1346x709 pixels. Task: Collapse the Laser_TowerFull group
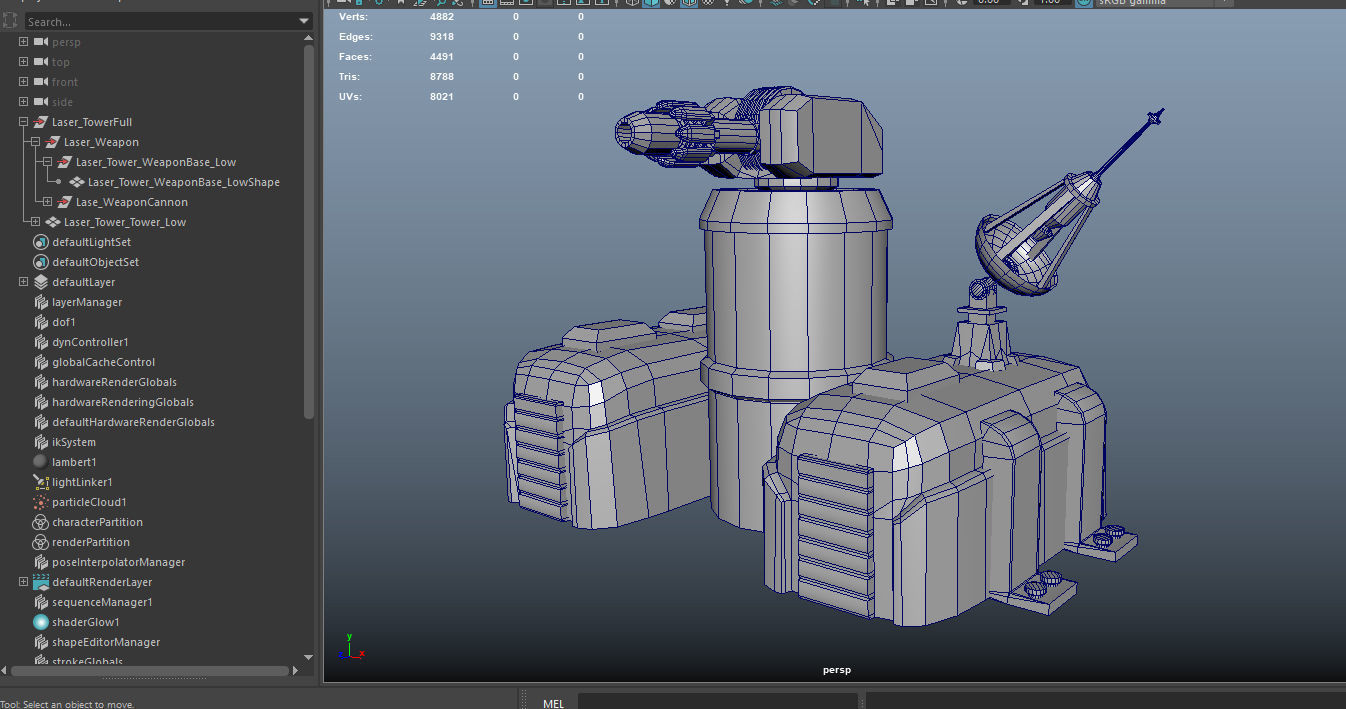pos(23,122)
